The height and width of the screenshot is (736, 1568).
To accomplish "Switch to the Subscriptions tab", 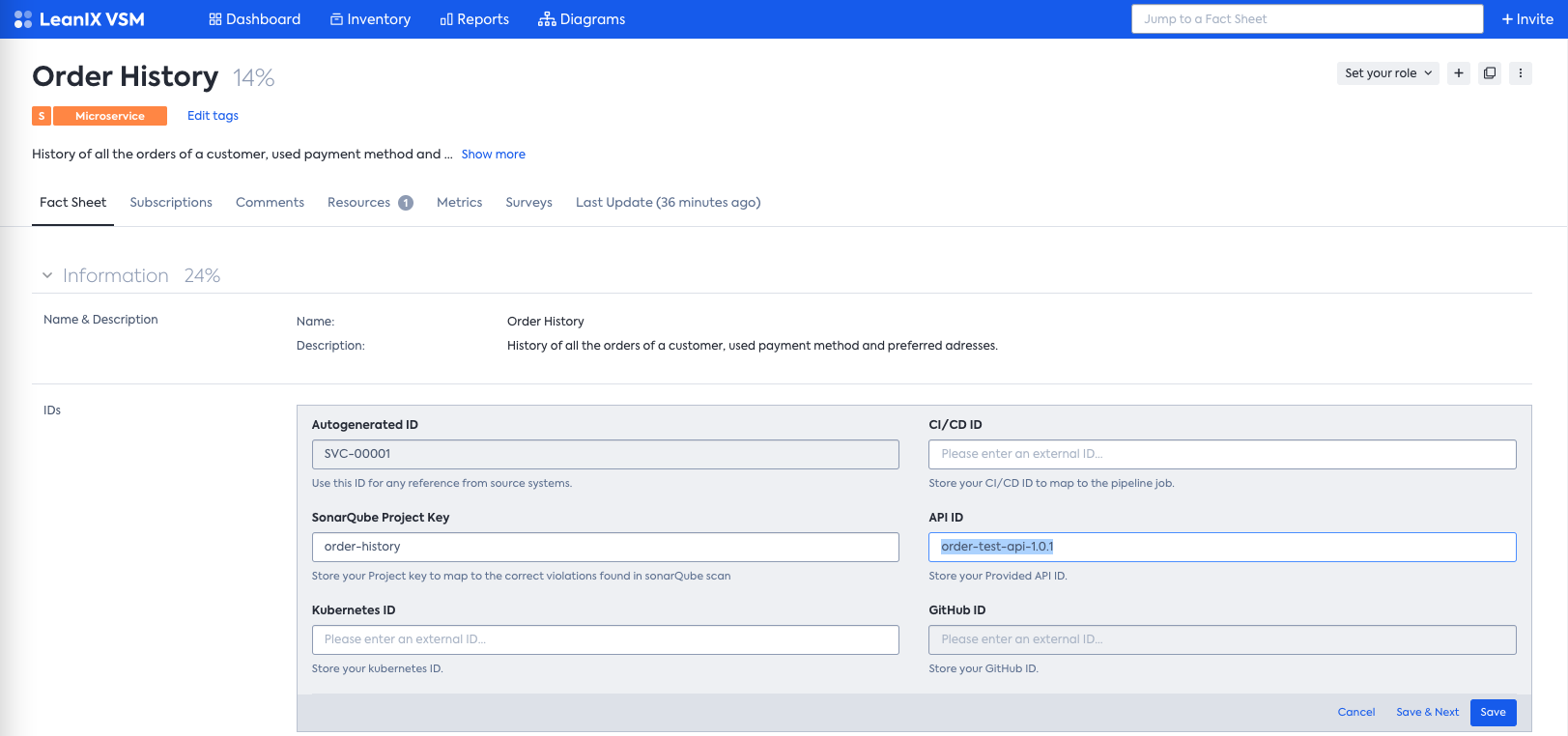I will (x=171, y=203).
